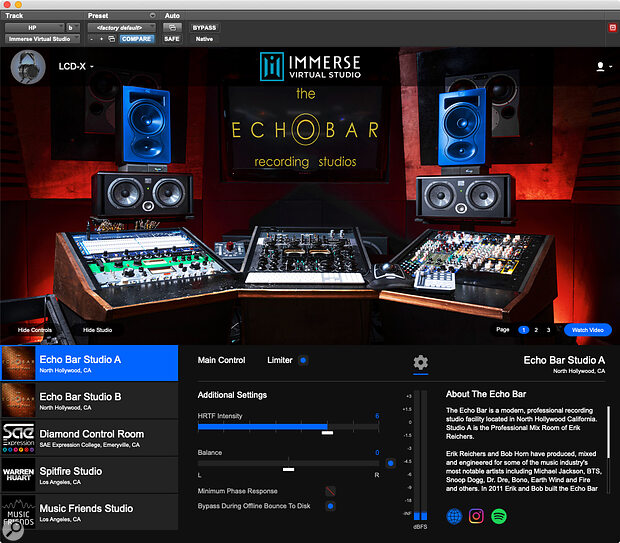Click the Balance value 0
620x543 pixels.
377,452
